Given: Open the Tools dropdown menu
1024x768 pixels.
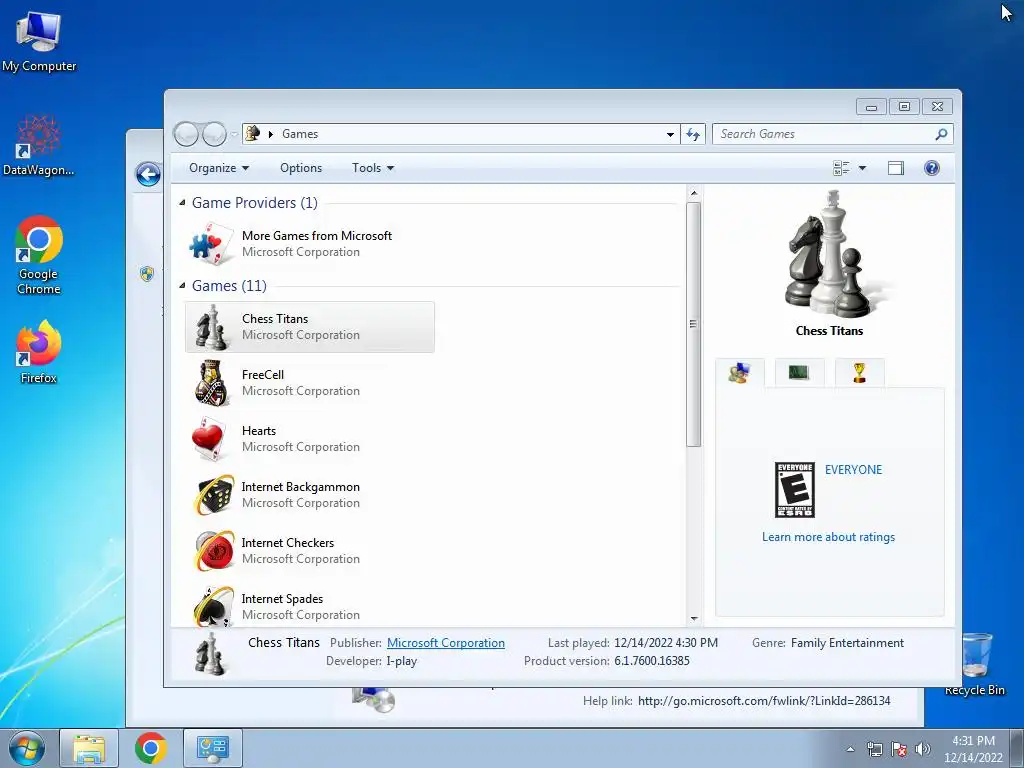Looking at the screenshot, I should [x=373, y=168].
